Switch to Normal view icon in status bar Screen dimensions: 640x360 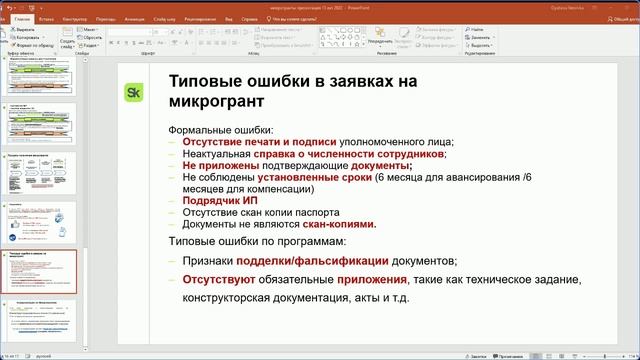tap(536, 356)
